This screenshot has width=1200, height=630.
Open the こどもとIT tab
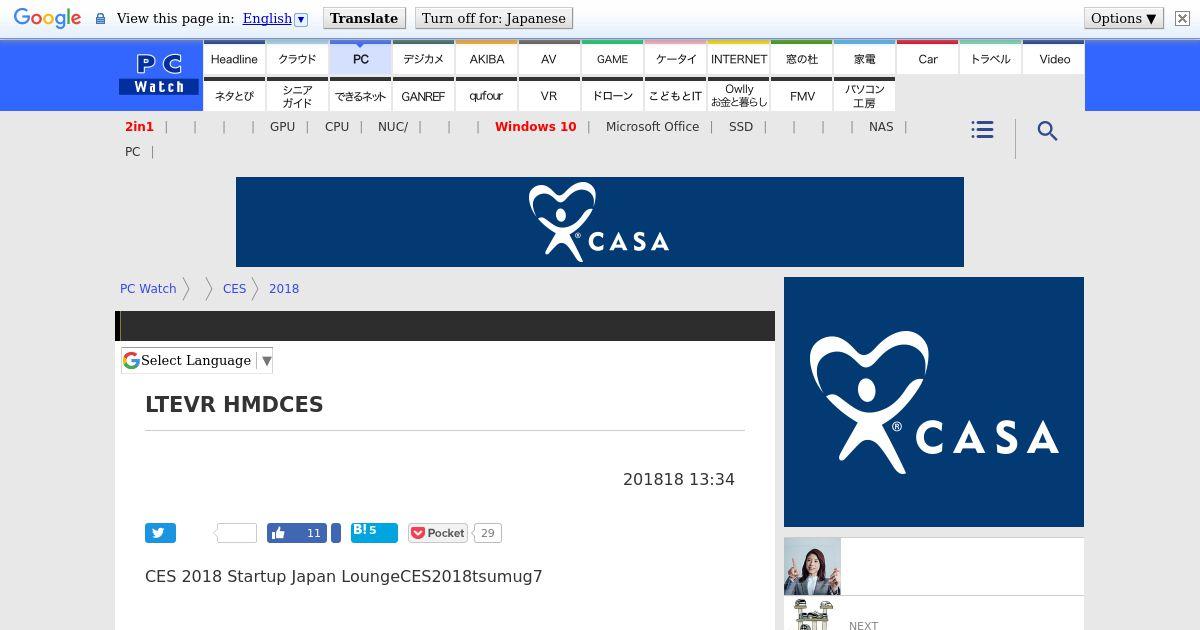pyautogui.click(x=675, y=95)
